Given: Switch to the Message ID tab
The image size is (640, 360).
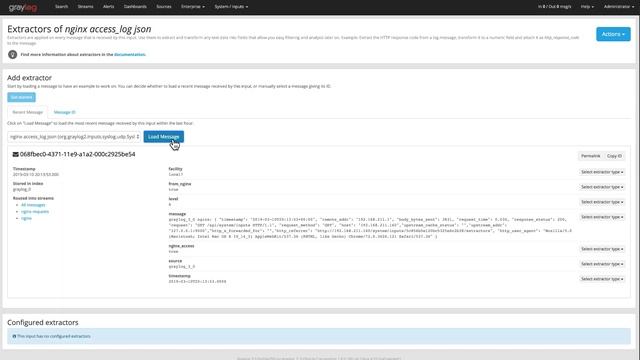Looking at the screenshot, I should (64, 112).
